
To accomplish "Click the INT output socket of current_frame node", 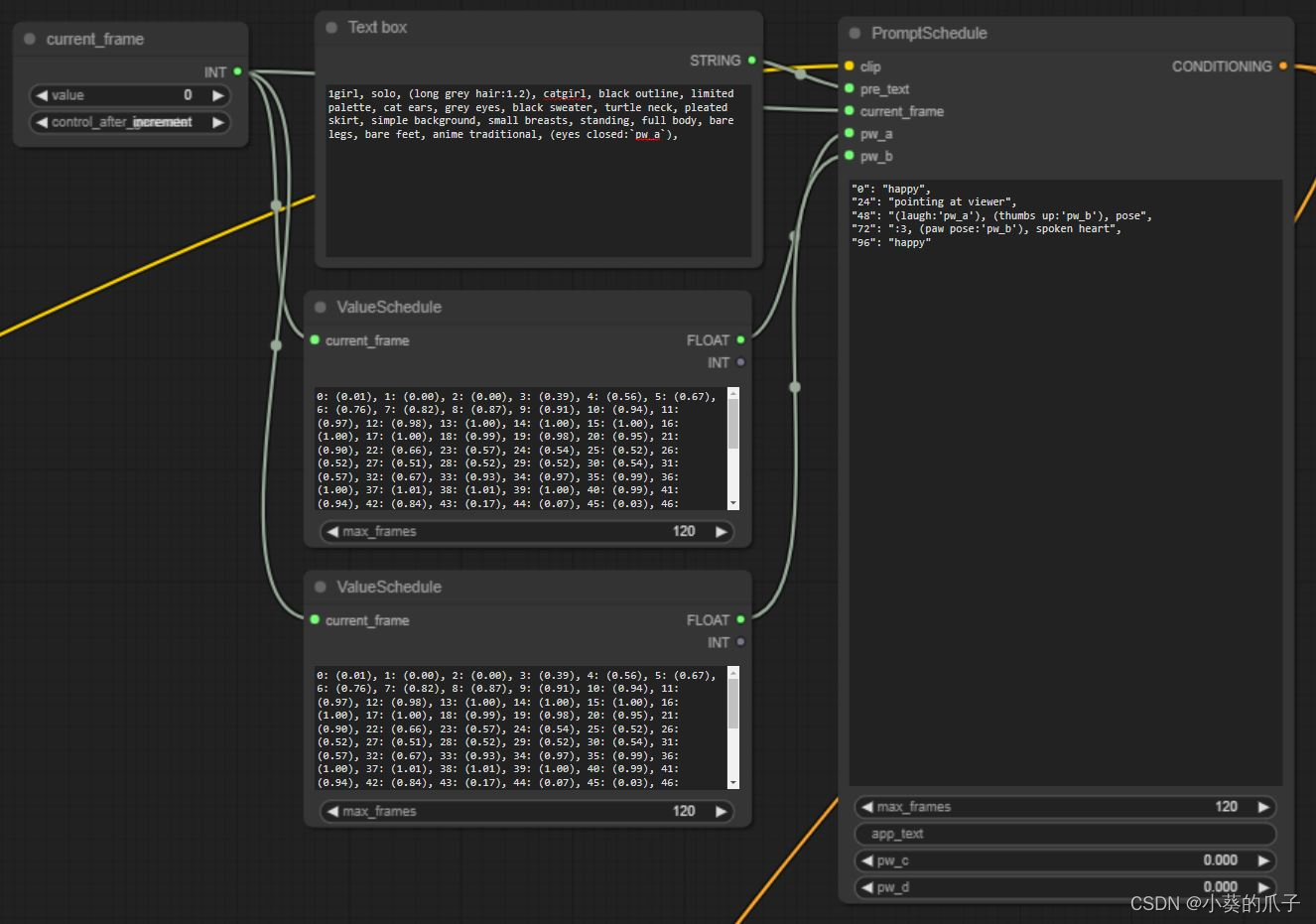I will click(238, 71).
